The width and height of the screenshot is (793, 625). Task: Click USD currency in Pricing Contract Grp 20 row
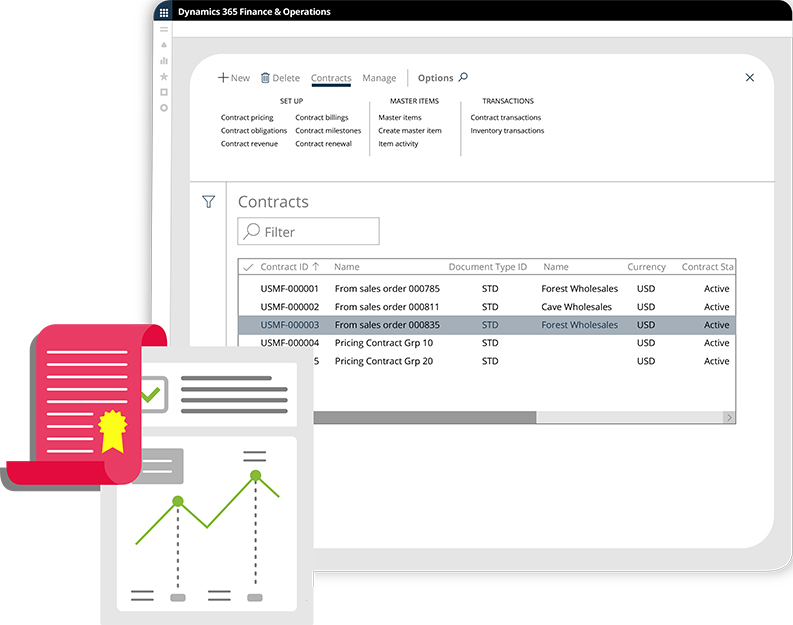(646, 361)
